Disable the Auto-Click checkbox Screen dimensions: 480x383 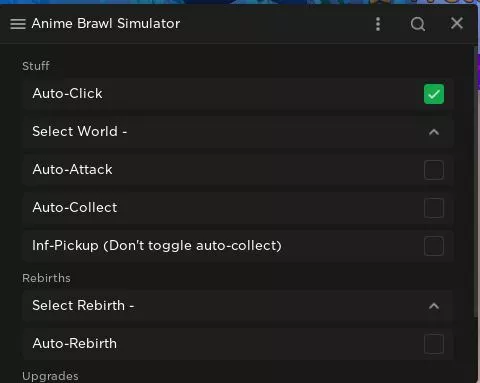[434, 94]
